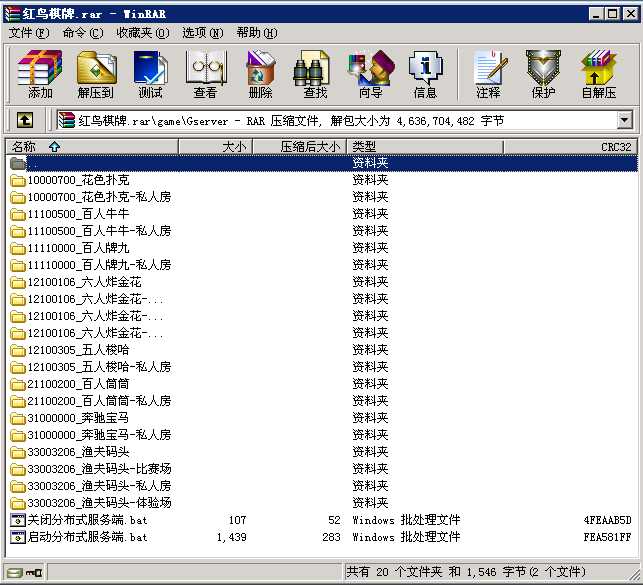Image resolution: width=643 pixels, height=585 pixels.
Task: Click the status bar file count summary
Action: (466, 572)
